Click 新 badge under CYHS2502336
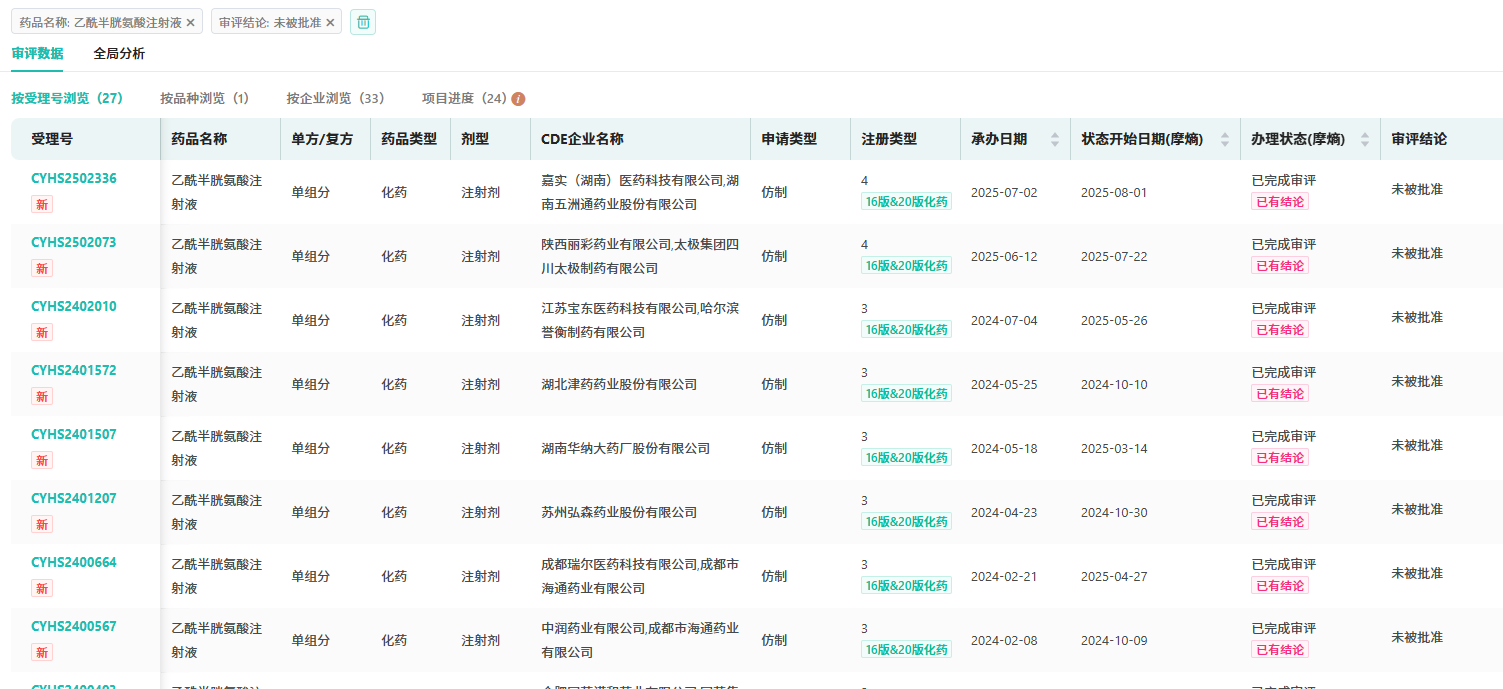The height and width of the screenshot is (689, 1503). click(x=42, y=204)
